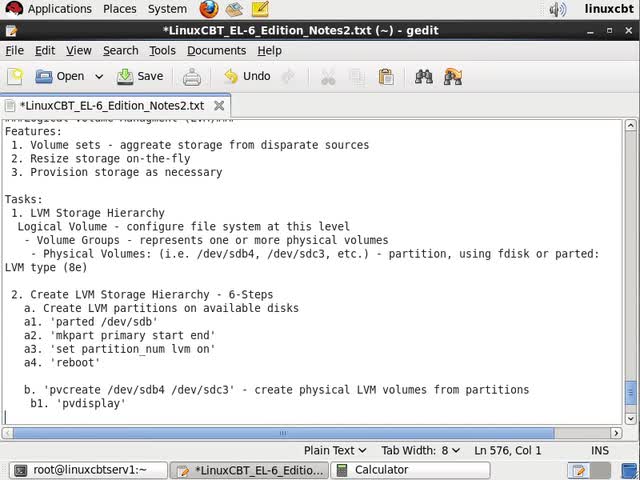
Task: Paste clipboard with the paste icon
Action: point(386,77)
